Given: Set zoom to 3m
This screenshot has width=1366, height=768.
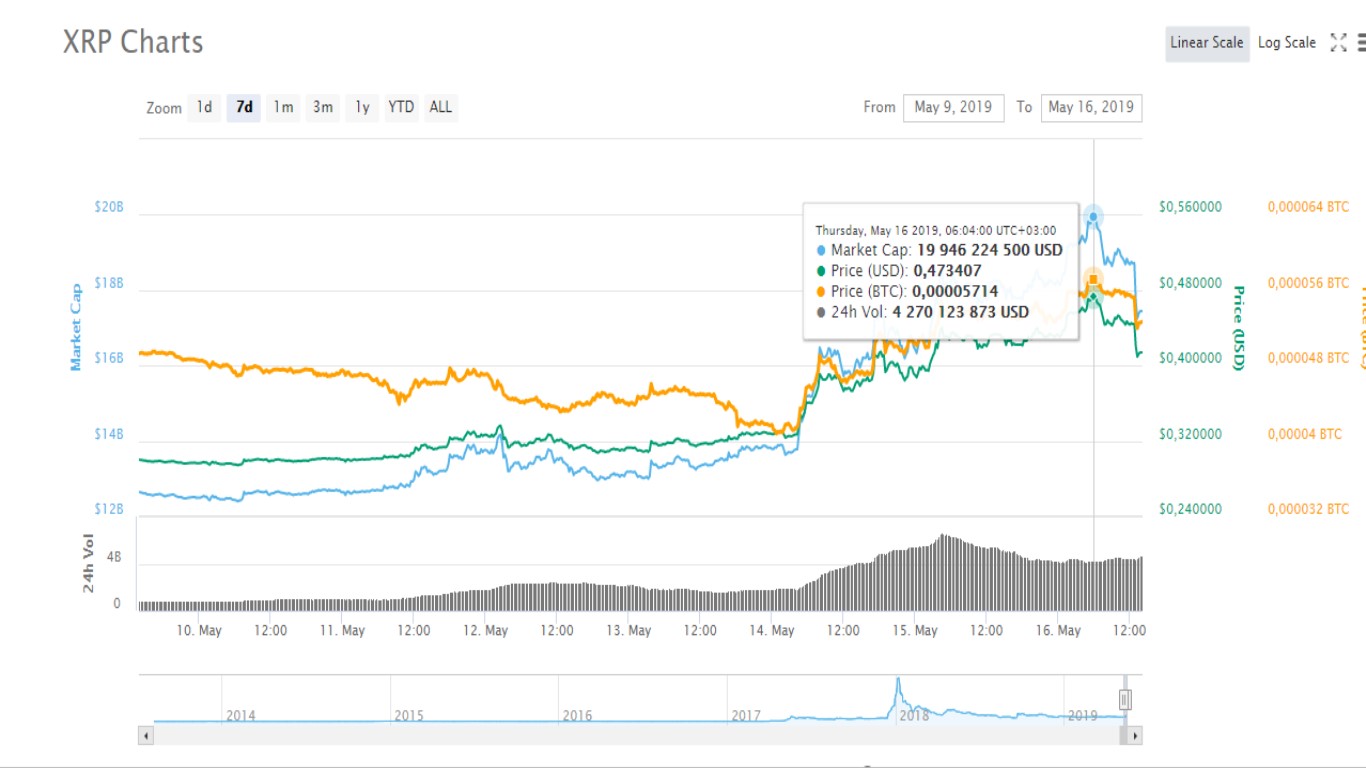Looking at the screenshot, I should 323,107.
